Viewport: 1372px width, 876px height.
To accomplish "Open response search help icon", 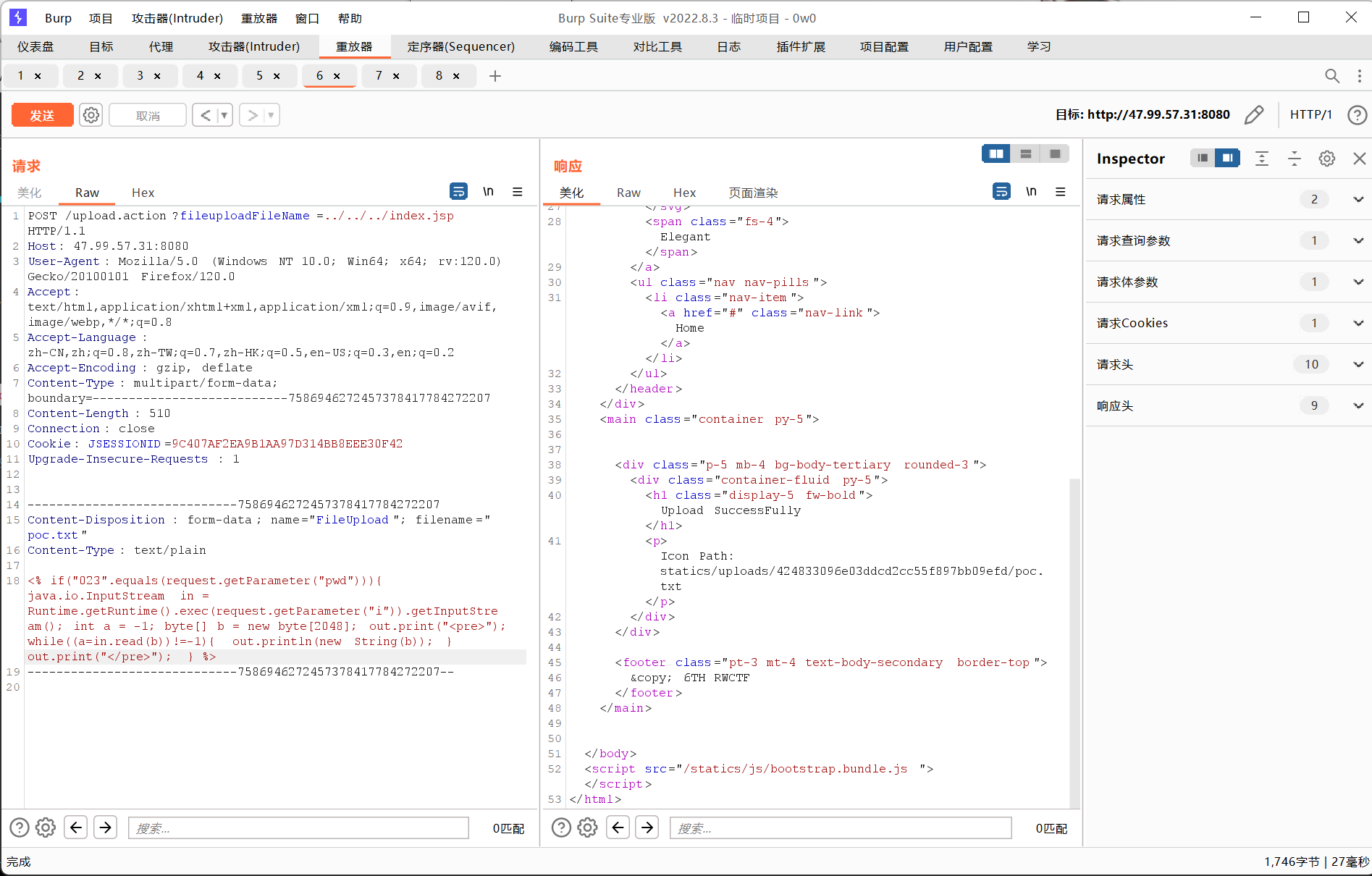I will [561, 827].
